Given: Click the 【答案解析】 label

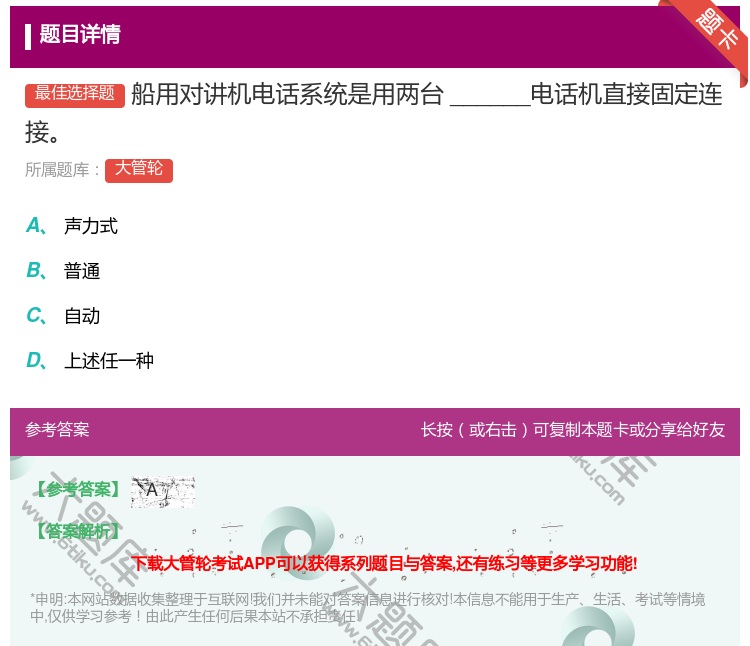Looking at the screenshot, I should point(78,531).
